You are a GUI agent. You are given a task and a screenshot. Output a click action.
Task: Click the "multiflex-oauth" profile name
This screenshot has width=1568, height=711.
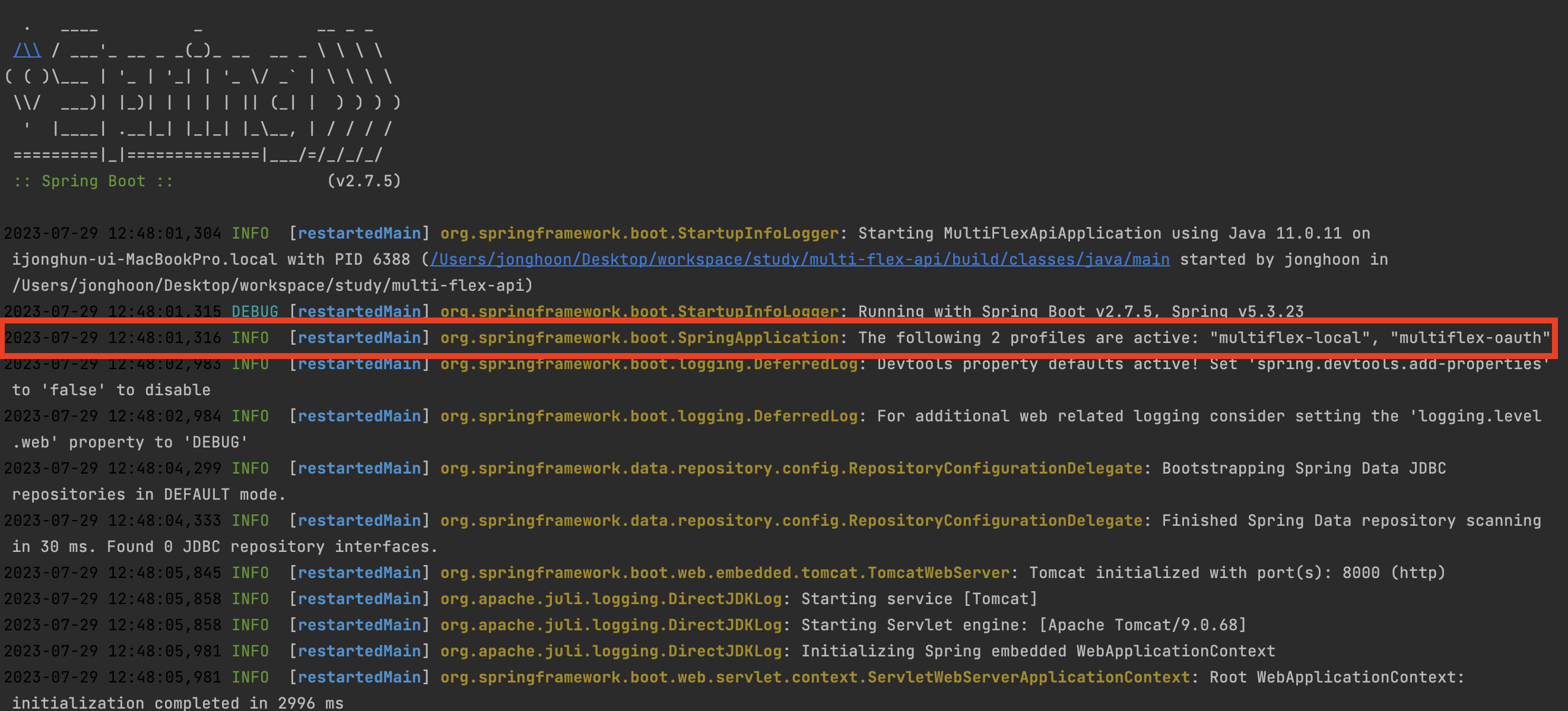click(x=1469, y=338)
